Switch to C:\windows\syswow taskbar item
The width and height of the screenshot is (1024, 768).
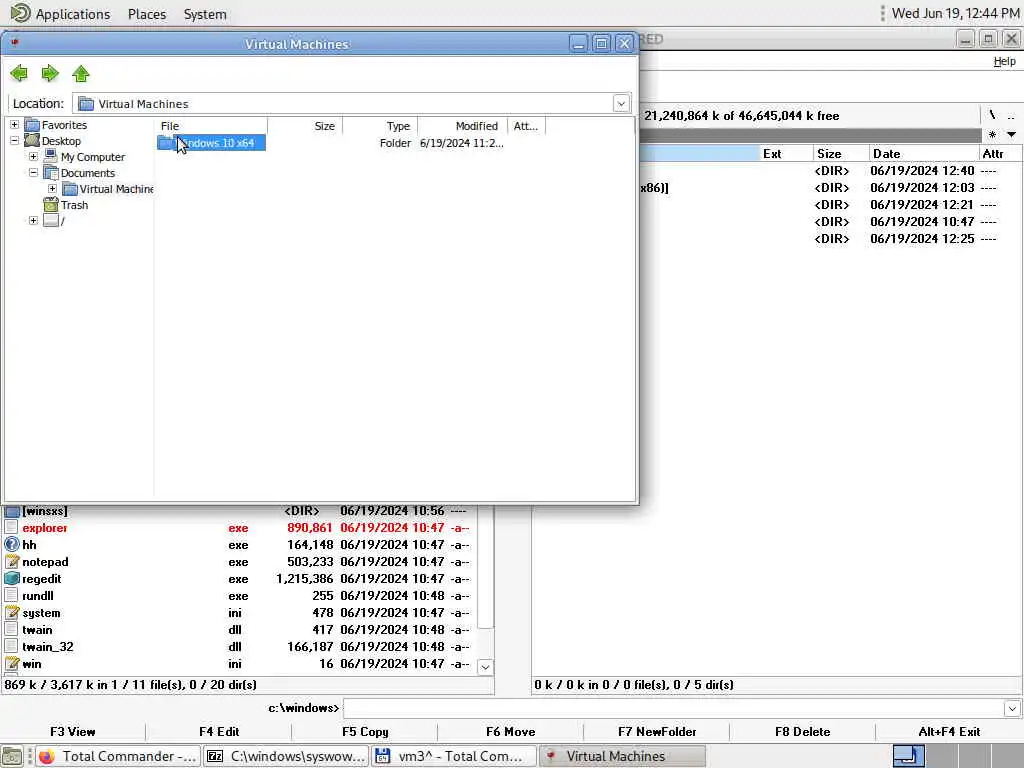coord(286,756)
